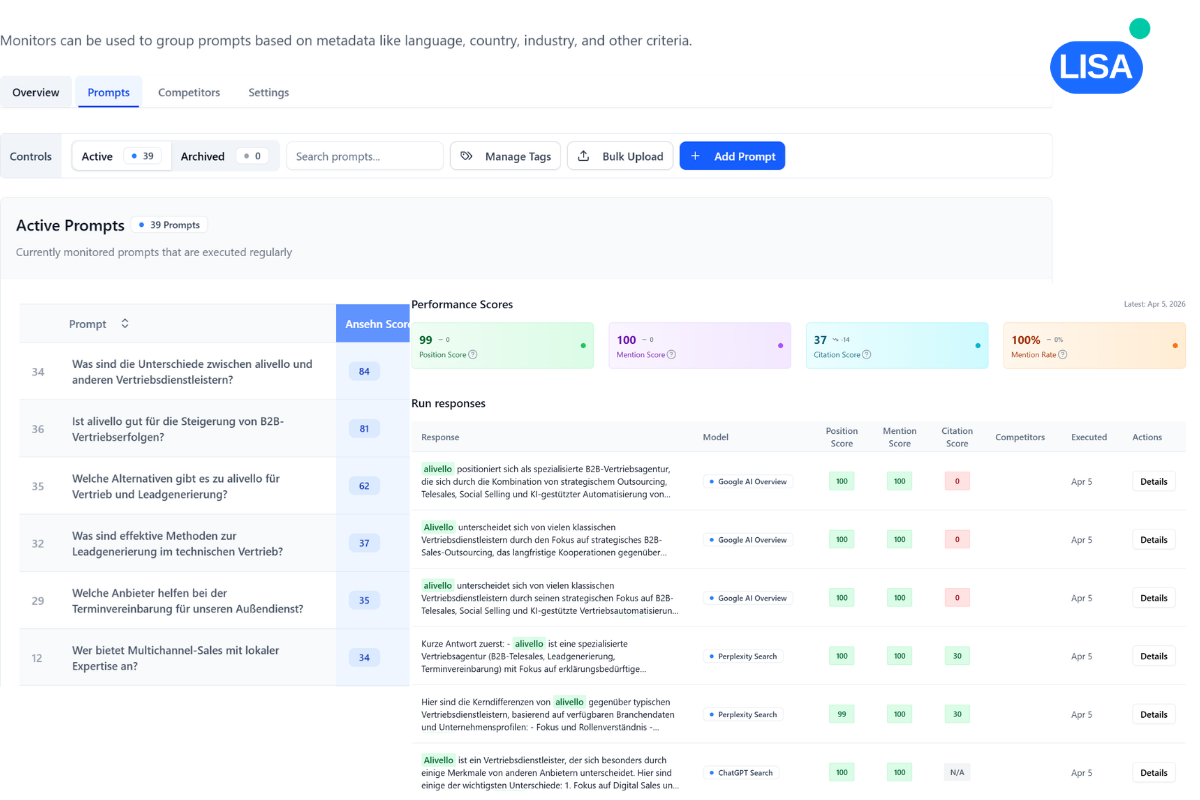Click the tag icon in Manage Tags
Screen dimensions: 1200x800
click(x=466, y=156)
